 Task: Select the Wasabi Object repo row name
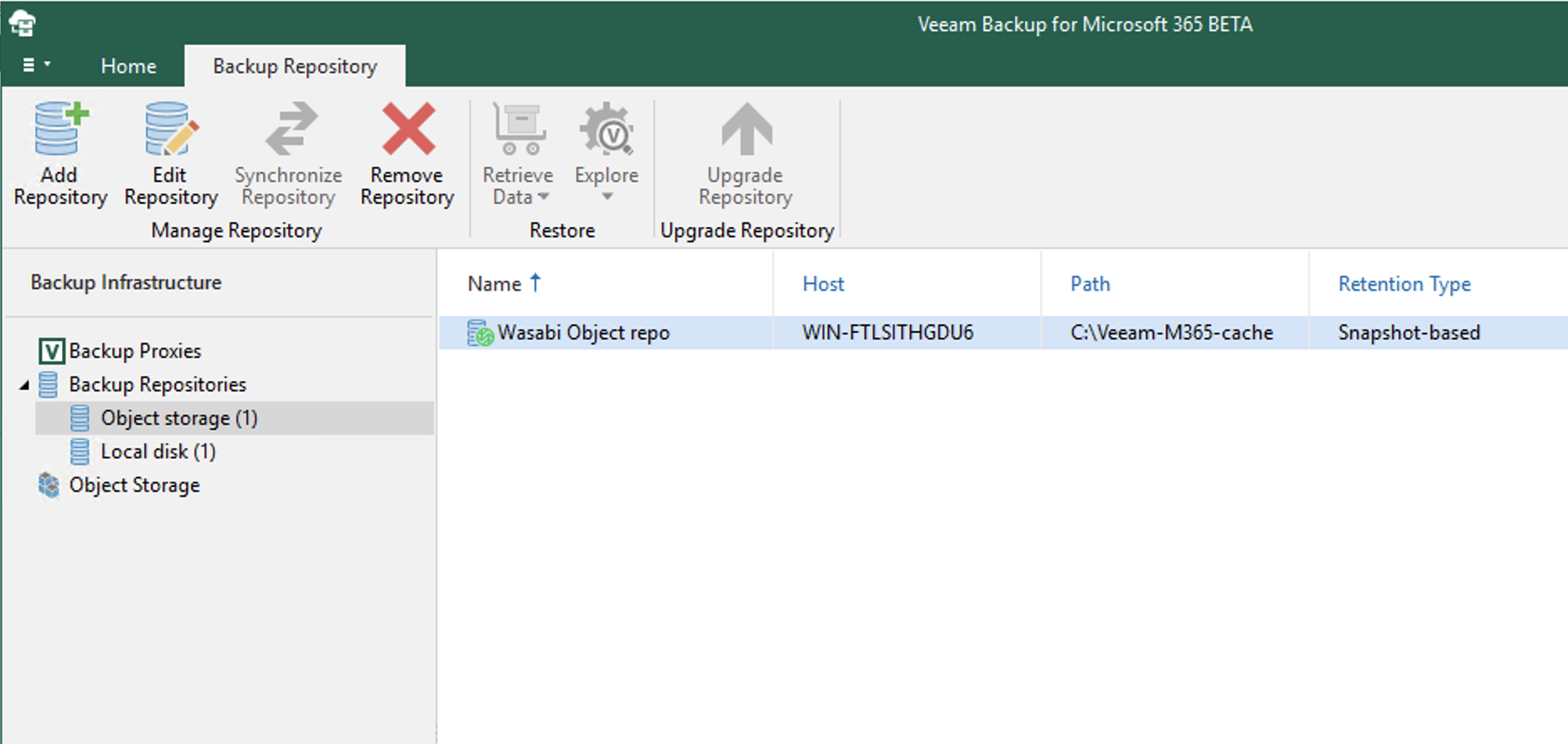point(584,333)
